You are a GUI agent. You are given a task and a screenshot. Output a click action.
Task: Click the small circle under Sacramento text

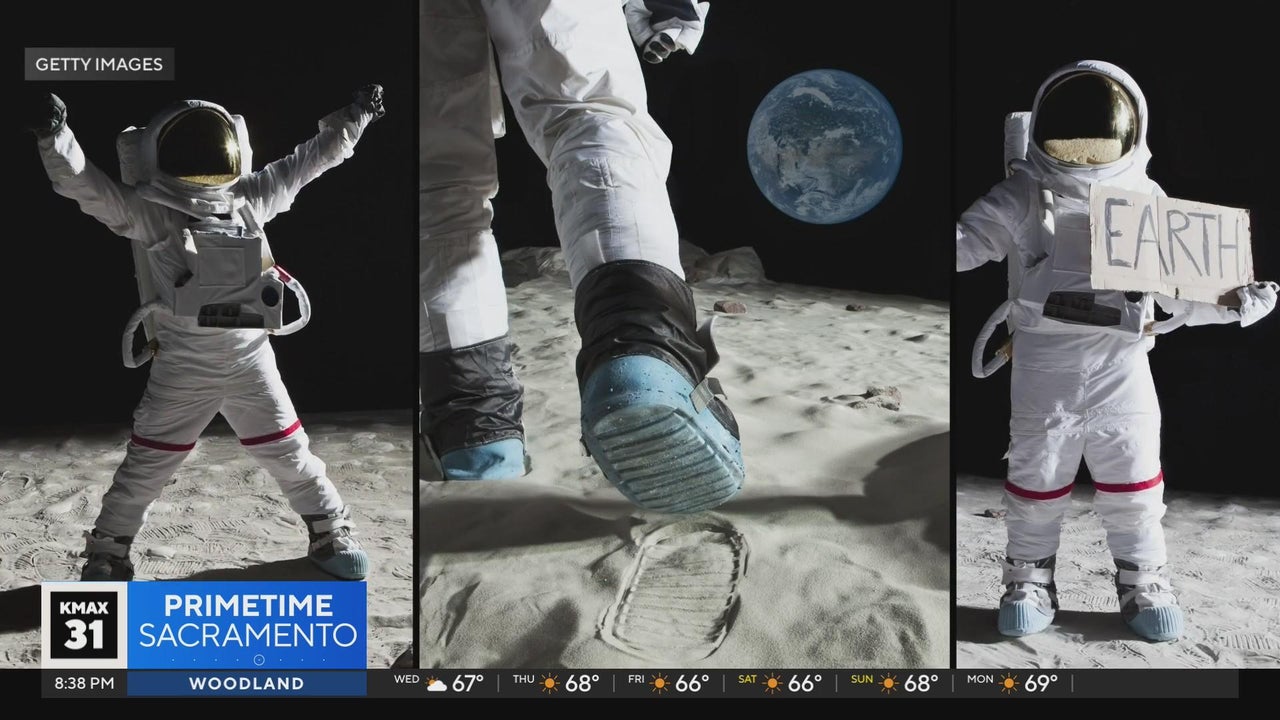258,660
